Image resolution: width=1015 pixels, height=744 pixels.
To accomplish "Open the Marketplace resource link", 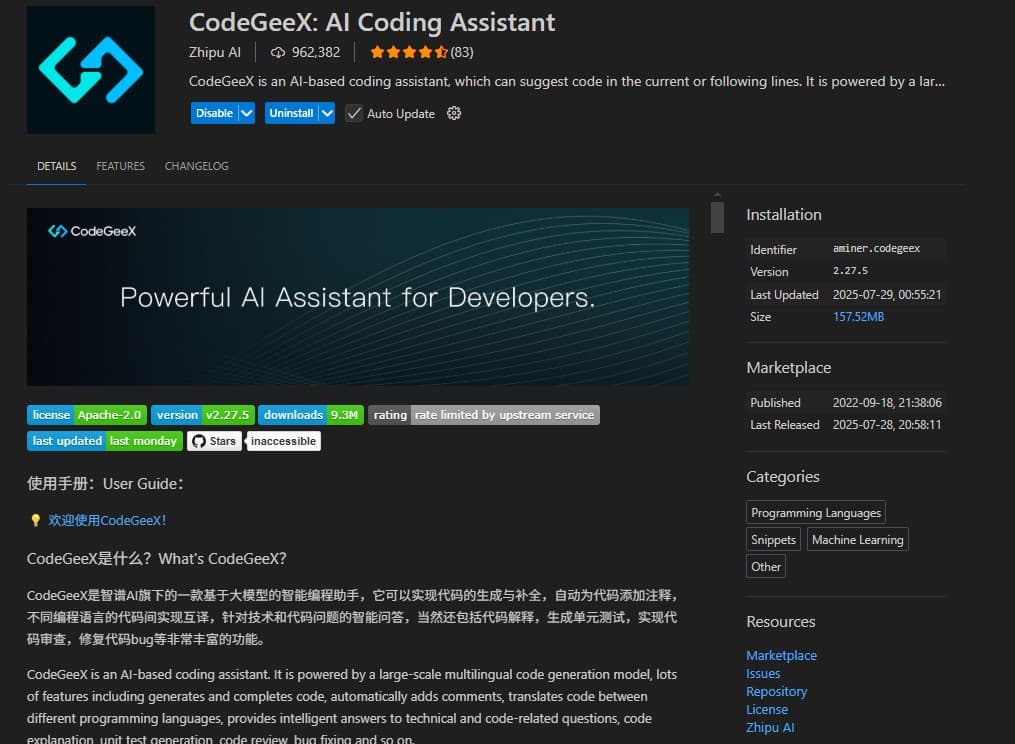I will [x=781, y=655].
